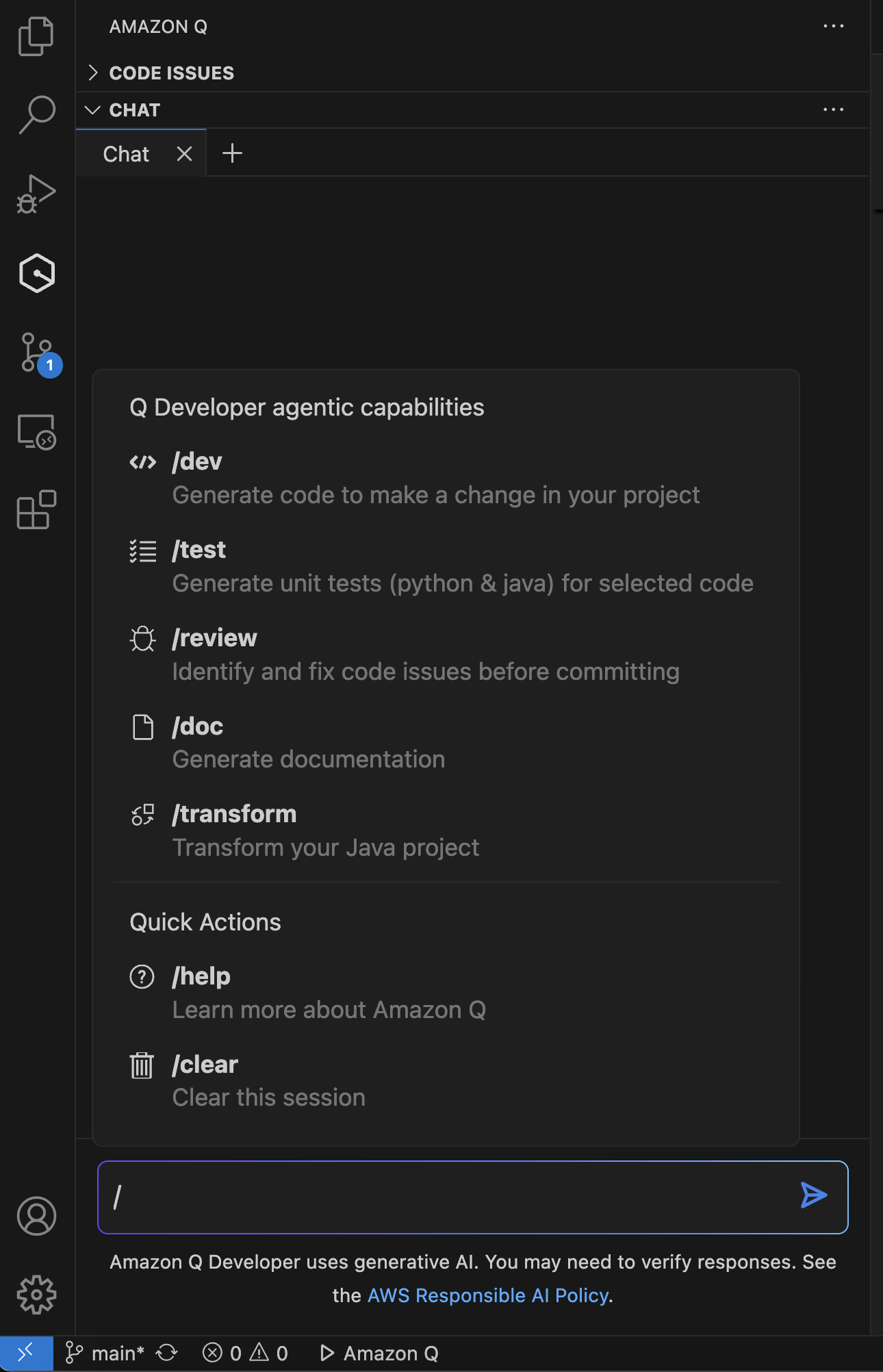Choose the /dev command from the list
The height and width of the screenshot is (1372, 883).
click(x=197, y=462)
